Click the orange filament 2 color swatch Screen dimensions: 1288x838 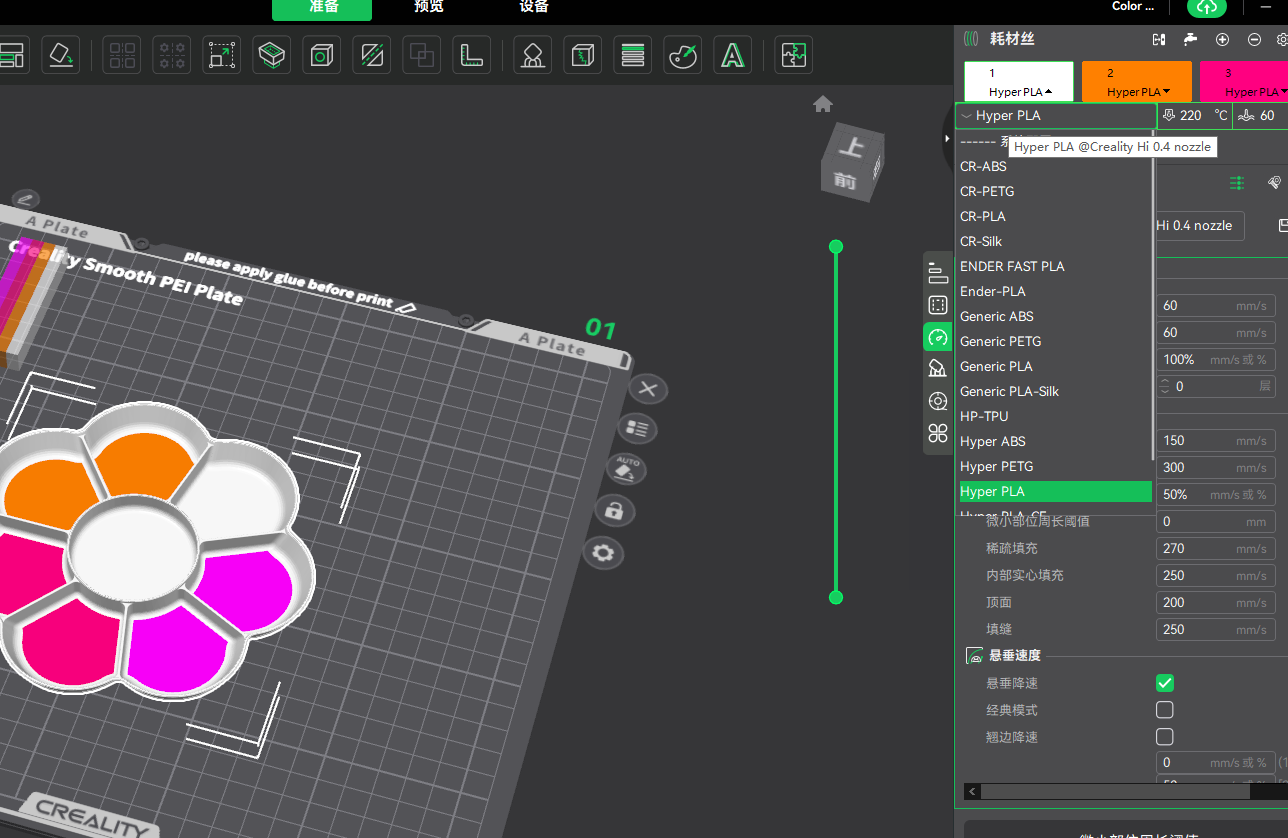pyautogui.click(x=1137, y=80)
